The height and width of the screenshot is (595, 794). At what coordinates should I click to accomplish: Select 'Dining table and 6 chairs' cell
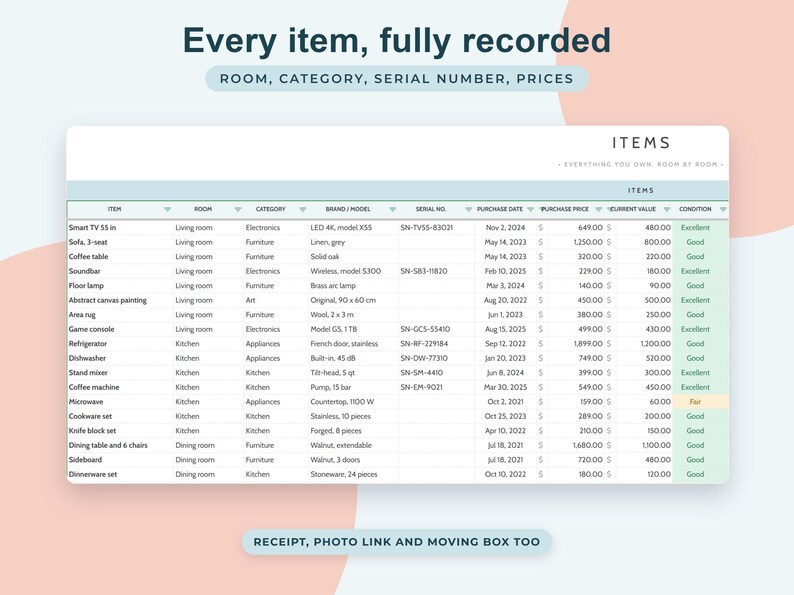[x=120, y=446]
